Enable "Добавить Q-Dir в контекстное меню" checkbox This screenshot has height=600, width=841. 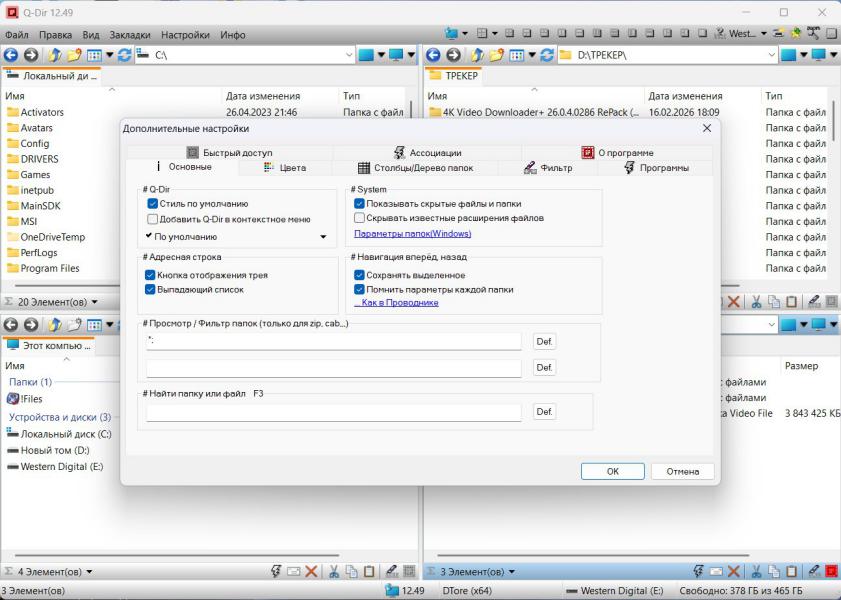pyautogui.click(x=153, y=219)
